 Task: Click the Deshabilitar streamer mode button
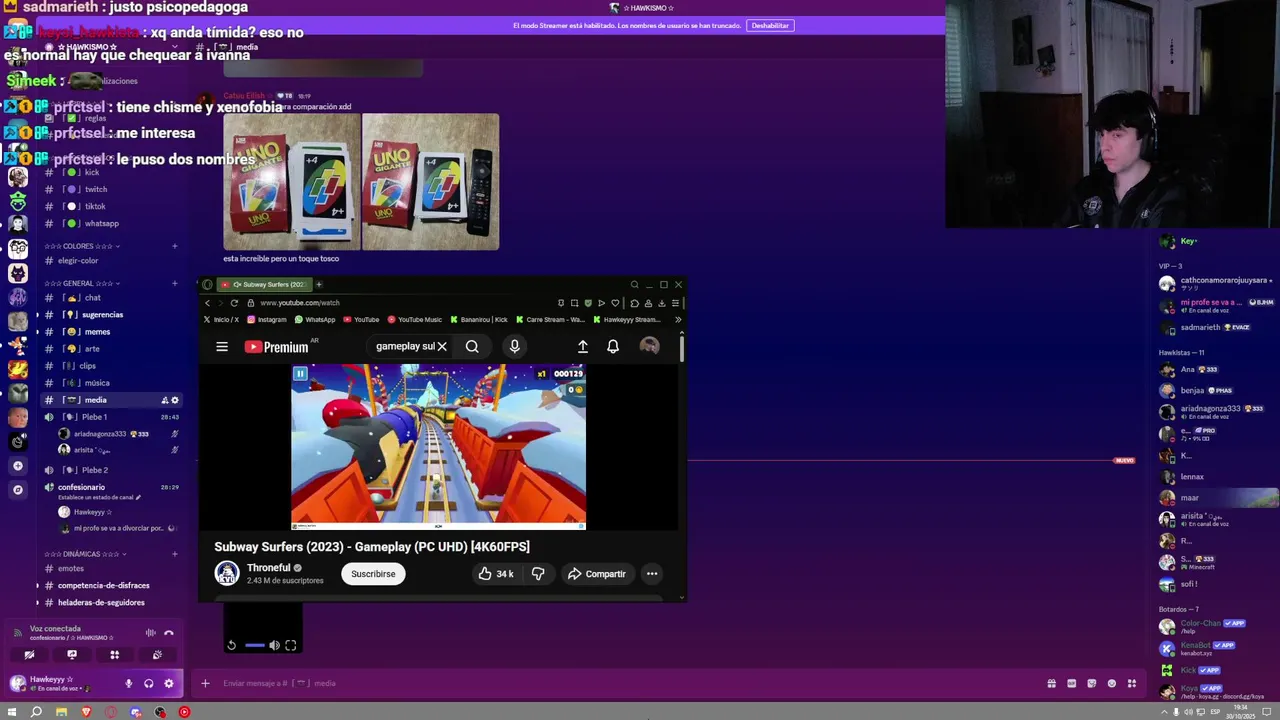coord(770,25)
